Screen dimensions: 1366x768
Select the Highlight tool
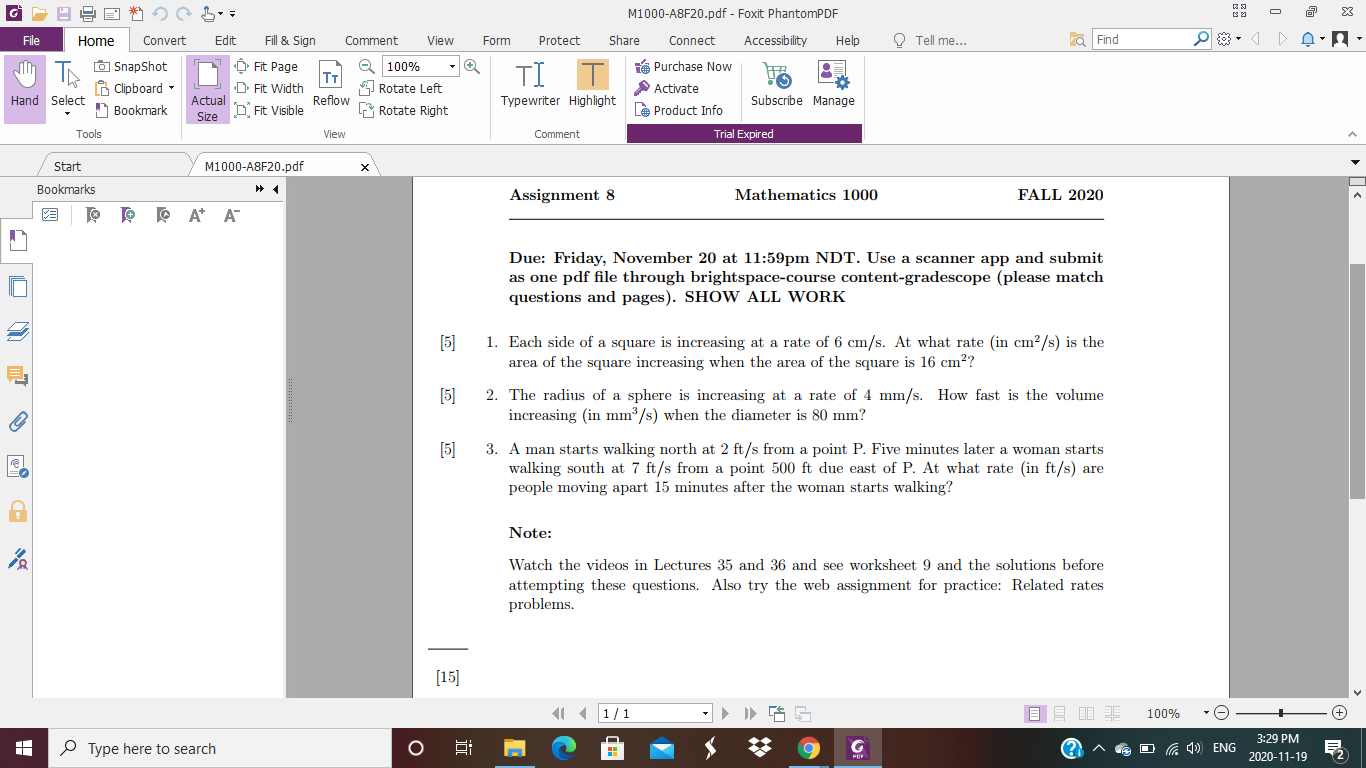click(591, 85)
